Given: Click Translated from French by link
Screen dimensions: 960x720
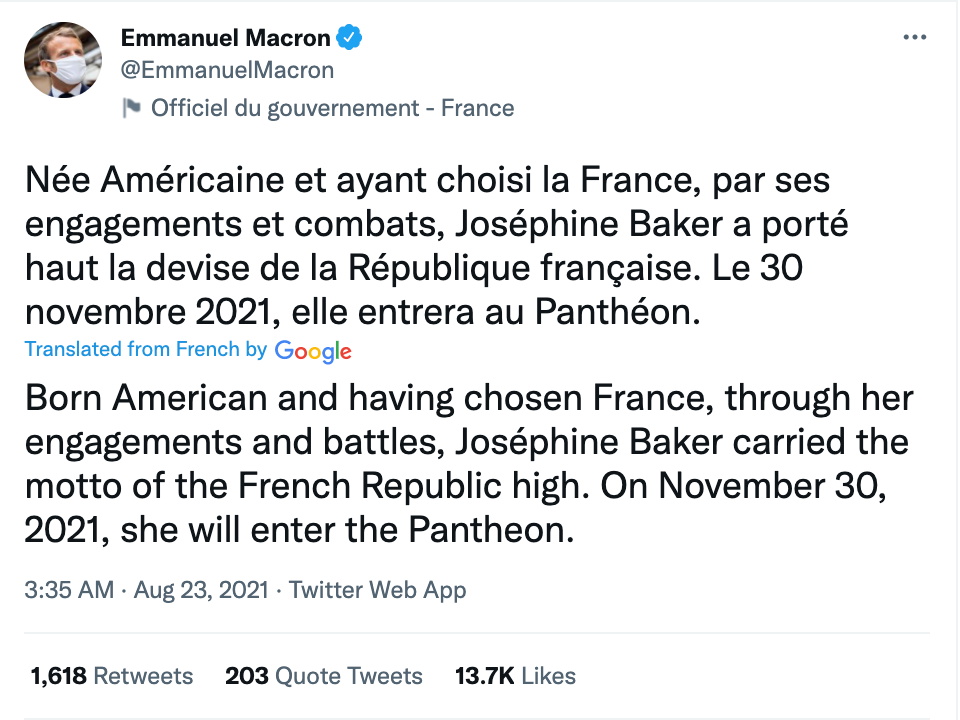Looking at the screenshot, I should point(146,349).
